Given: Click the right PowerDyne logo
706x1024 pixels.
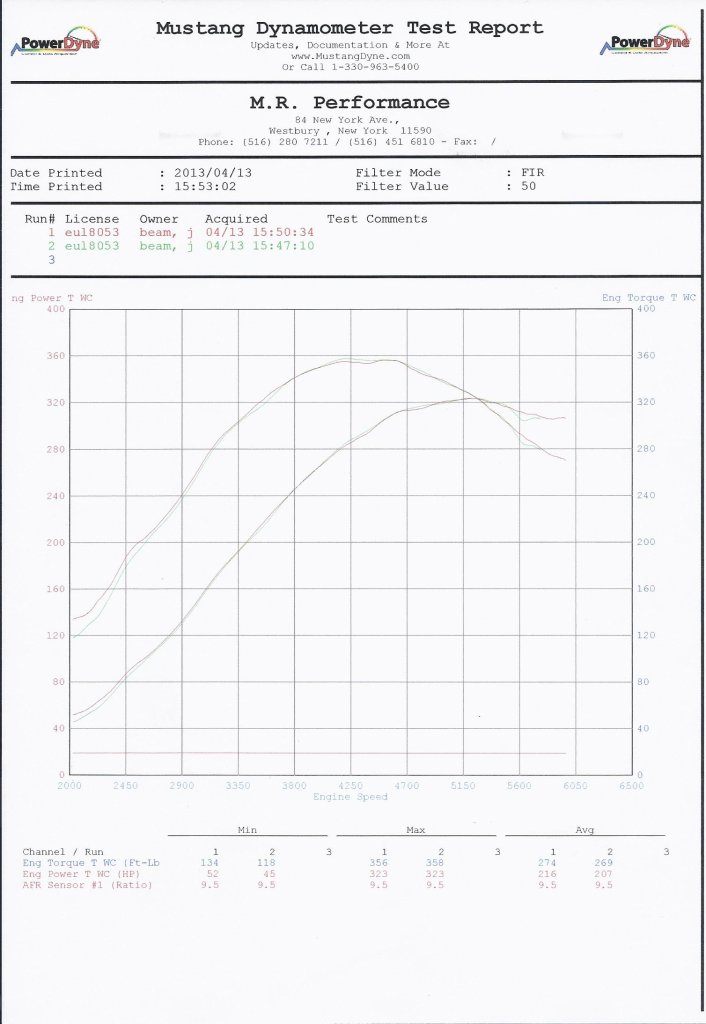Looking at the screenshot, I should (x=645, y=40).
